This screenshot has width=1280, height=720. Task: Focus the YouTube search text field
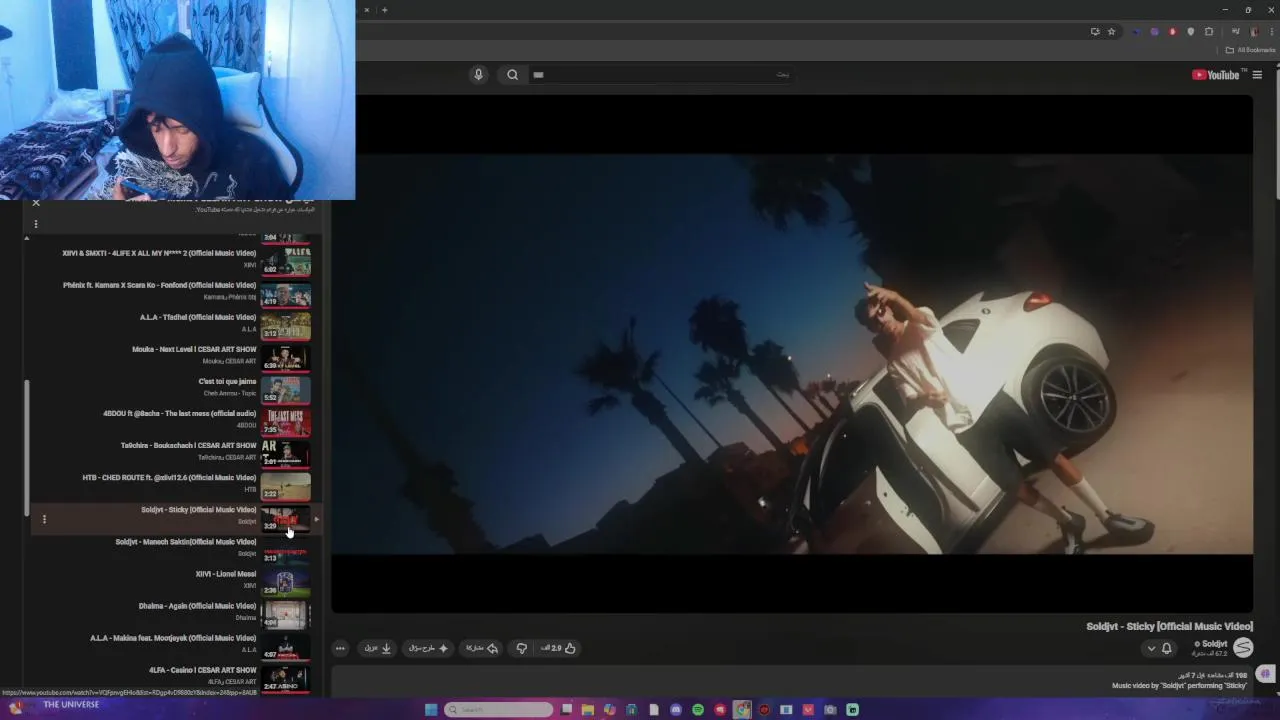point(660,74)
